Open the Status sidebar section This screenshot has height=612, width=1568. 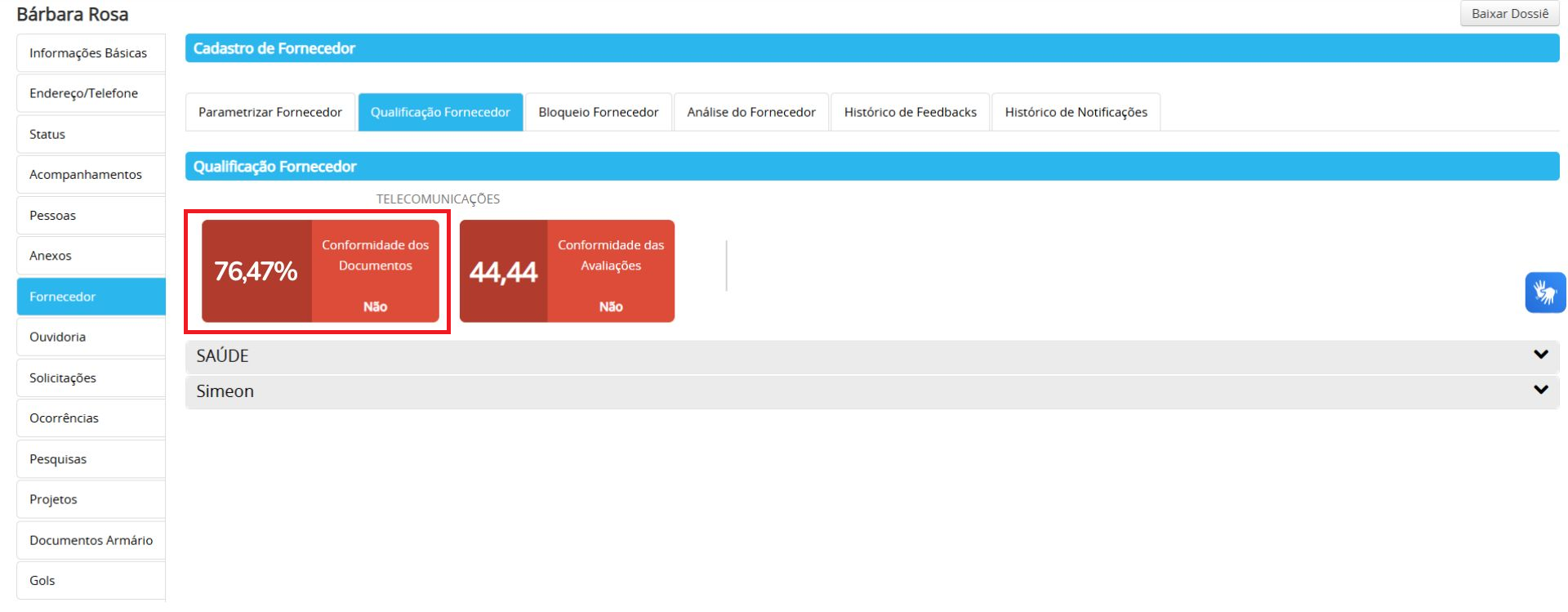click(91, 134)
